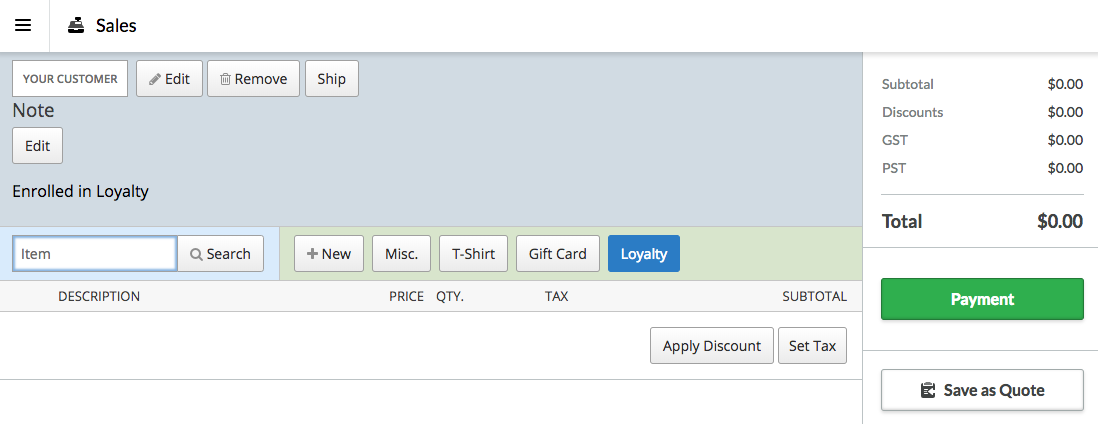Click the Save as Quote icon

point(928,390)
